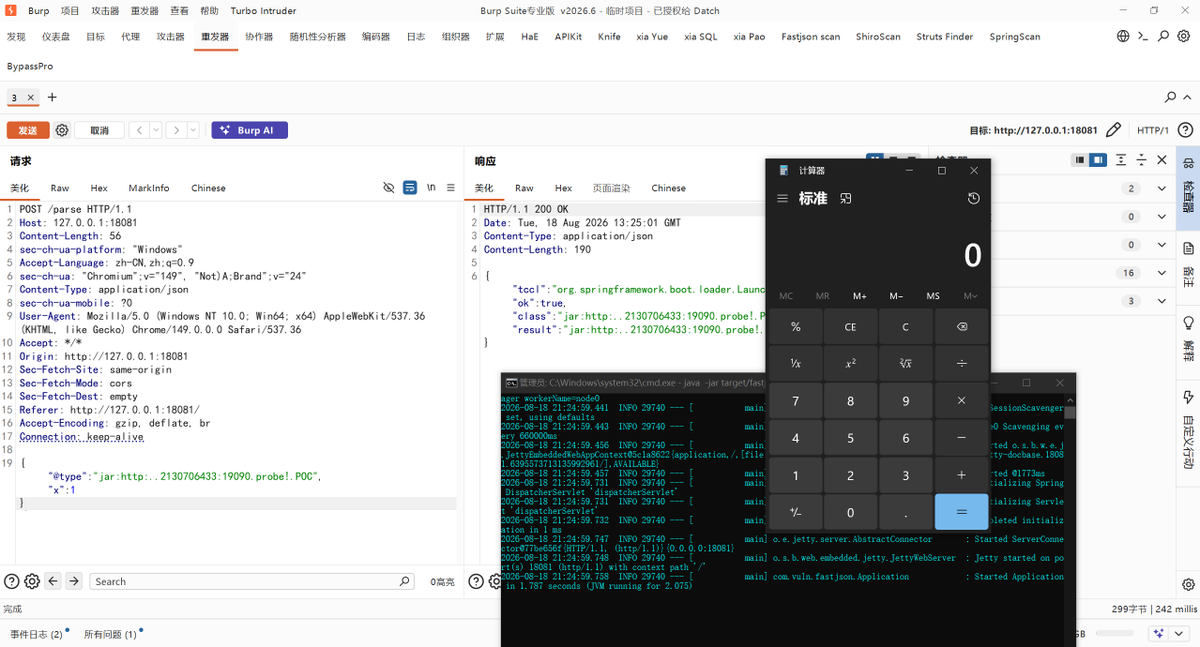The width and height of the screenshot is (1200, 647).
Task: Click the Calculator backspace key
Action: [961, 327]
